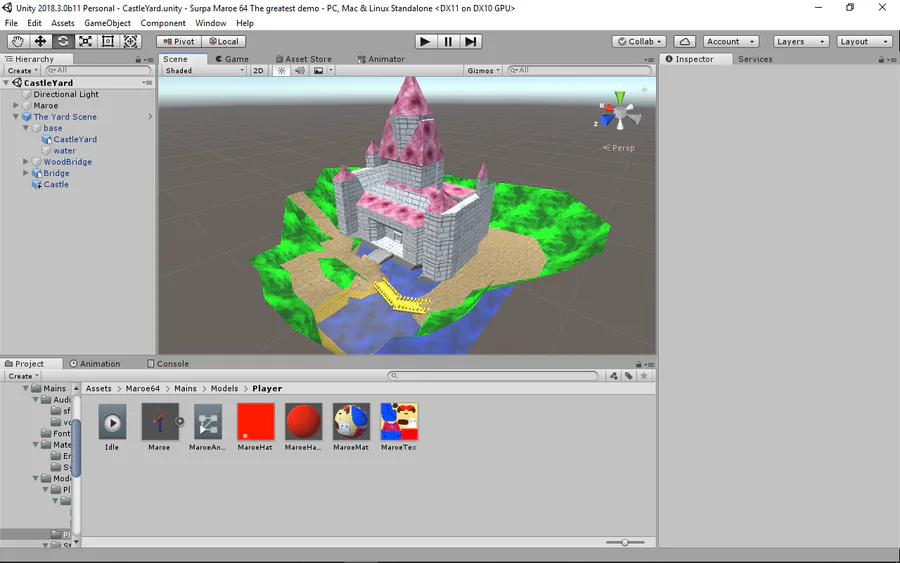This screenshot has width=900, height=563.
Task: Toggle scene audio speaker icon
Action: coord(300,71)
